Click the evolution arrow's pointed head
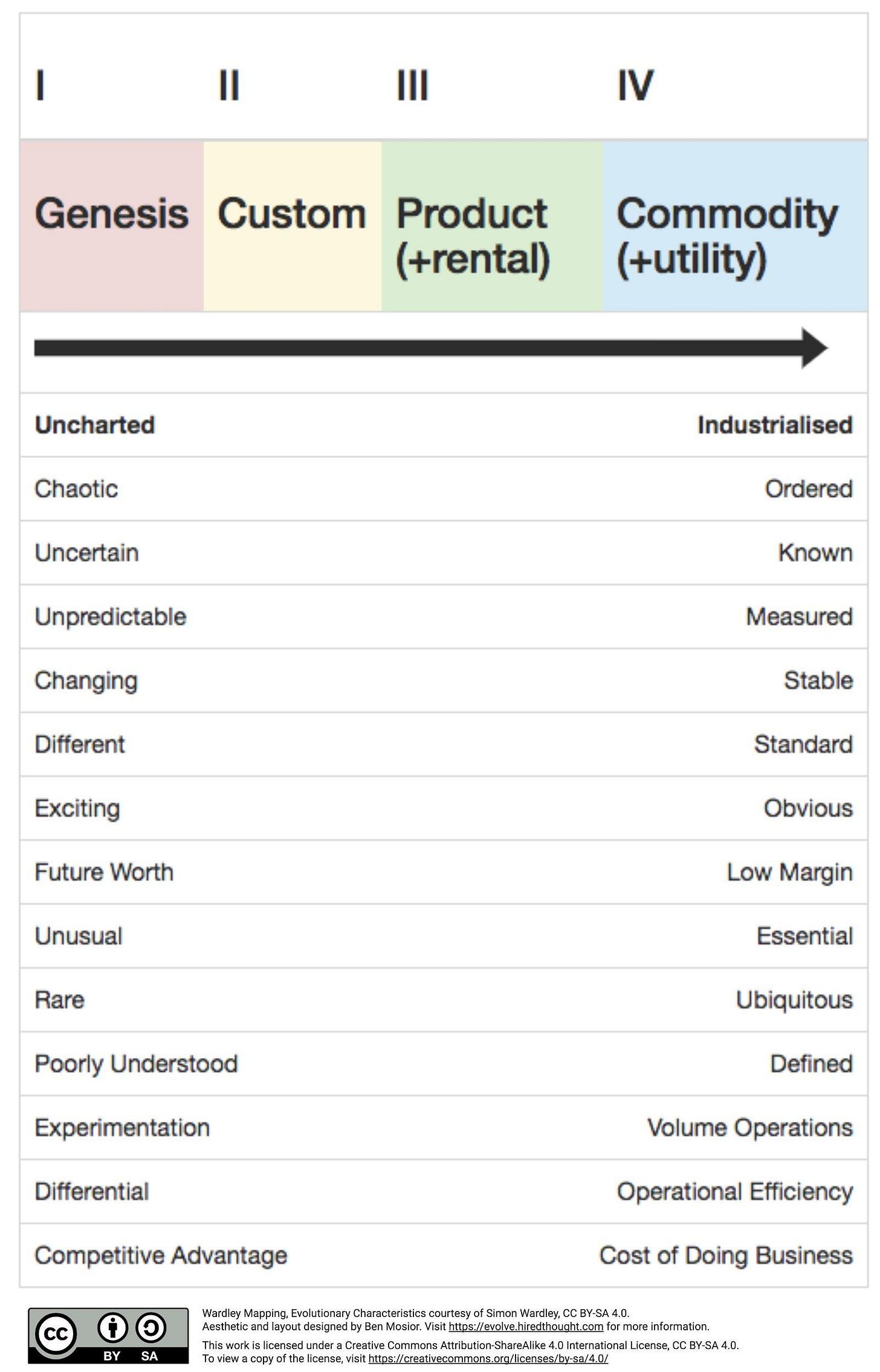 pos(814,348)
